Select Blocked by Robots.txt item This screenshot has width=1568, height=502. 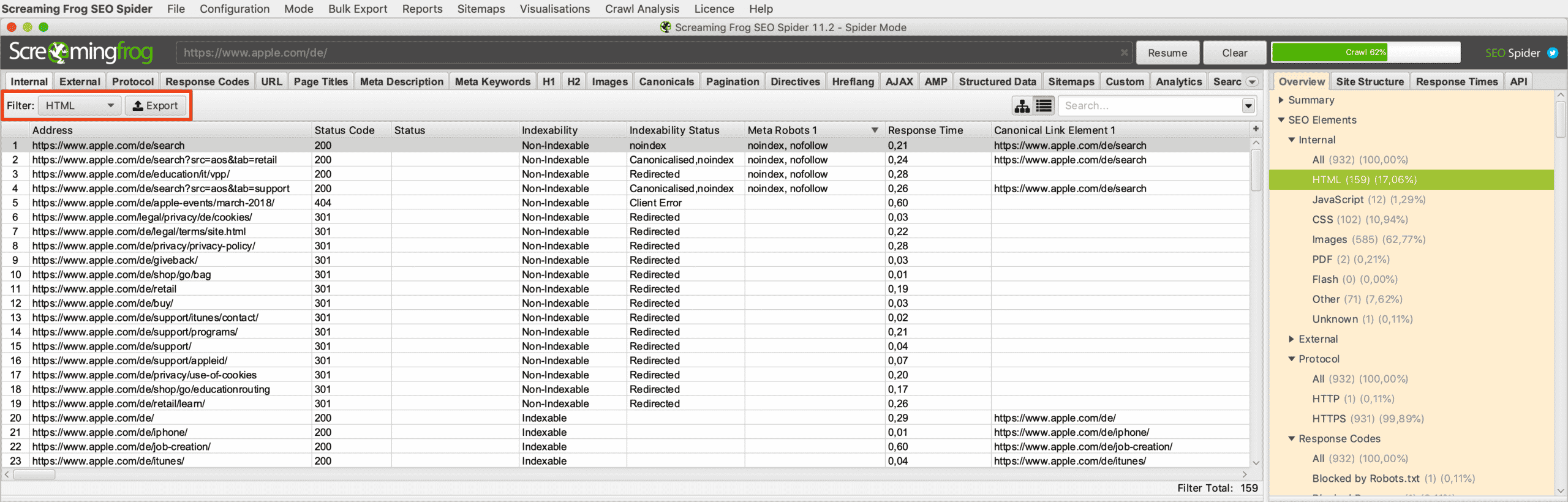[1393, 479]
